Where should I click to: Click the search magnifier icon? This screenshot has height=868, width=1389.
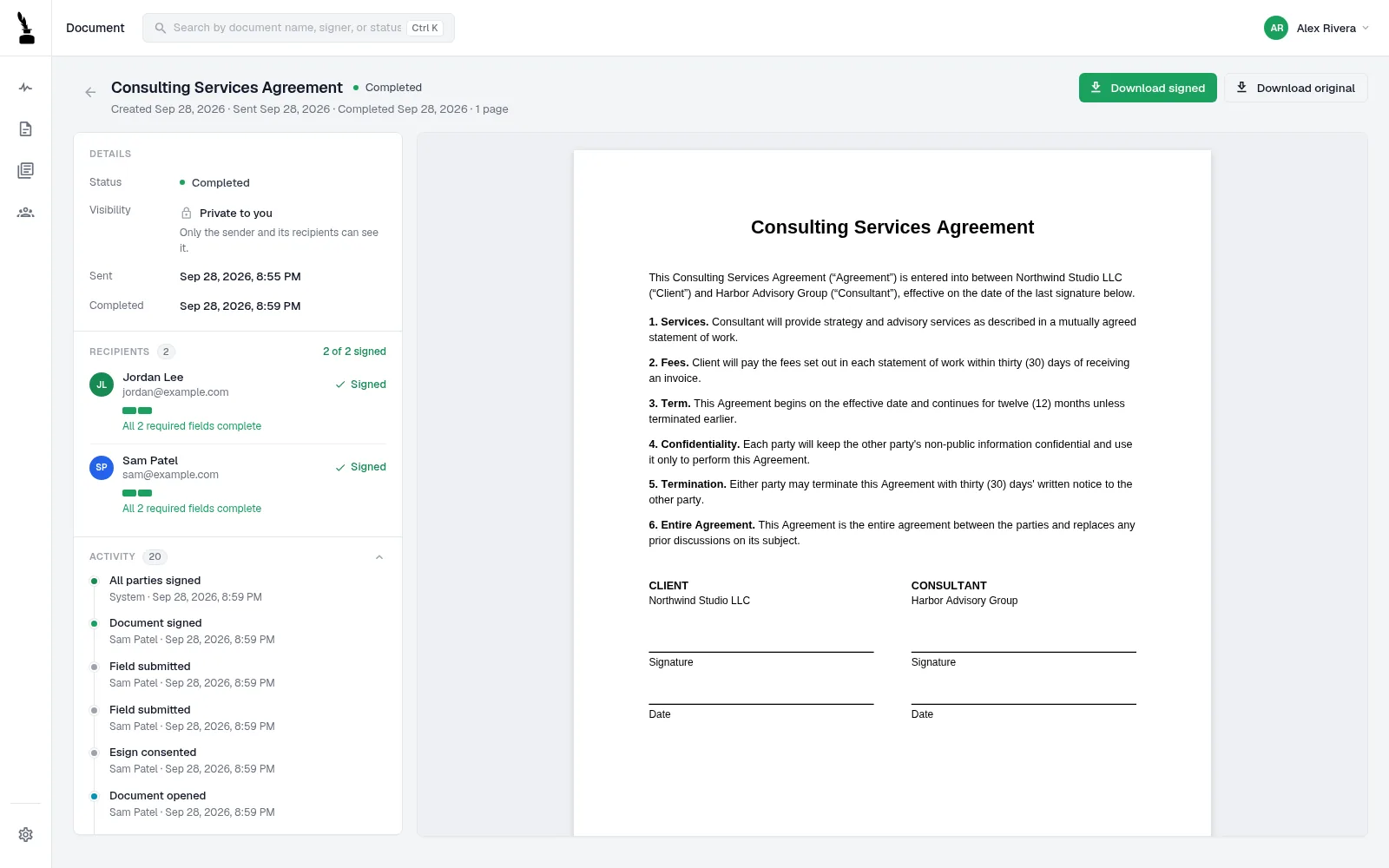[x=161, y=28]
